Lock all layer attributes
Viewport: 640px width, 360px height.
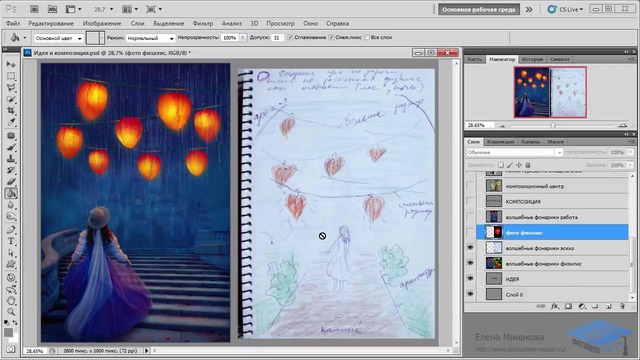tap(528, 165)
